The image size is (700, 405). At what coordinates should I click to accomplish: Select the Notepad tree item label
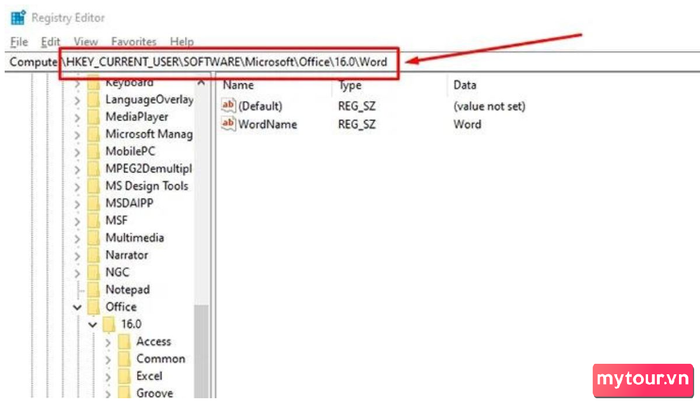click(128, 290)
